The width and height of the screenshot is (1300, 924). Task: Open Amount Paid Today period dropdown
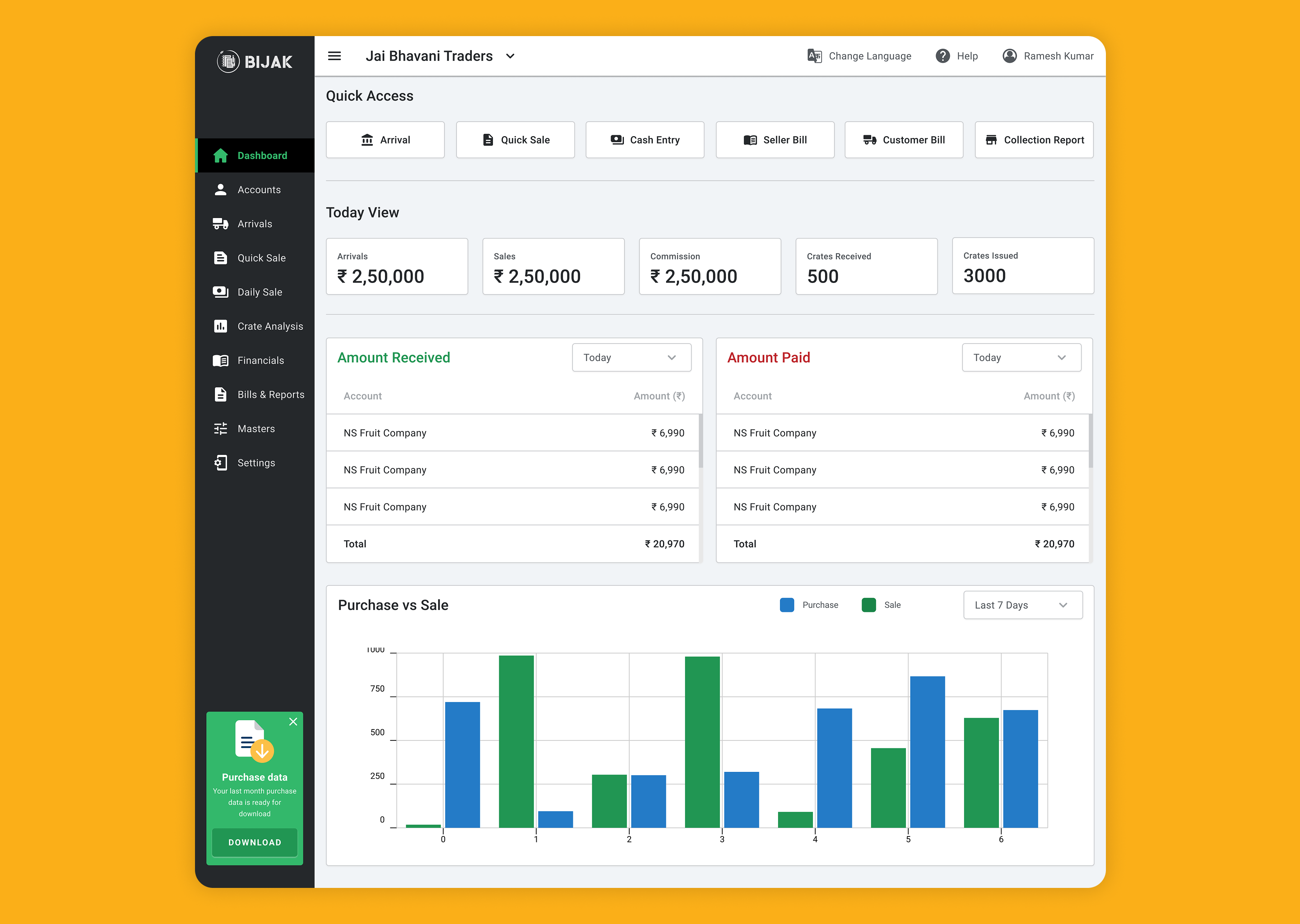(x=1021, y=357)
